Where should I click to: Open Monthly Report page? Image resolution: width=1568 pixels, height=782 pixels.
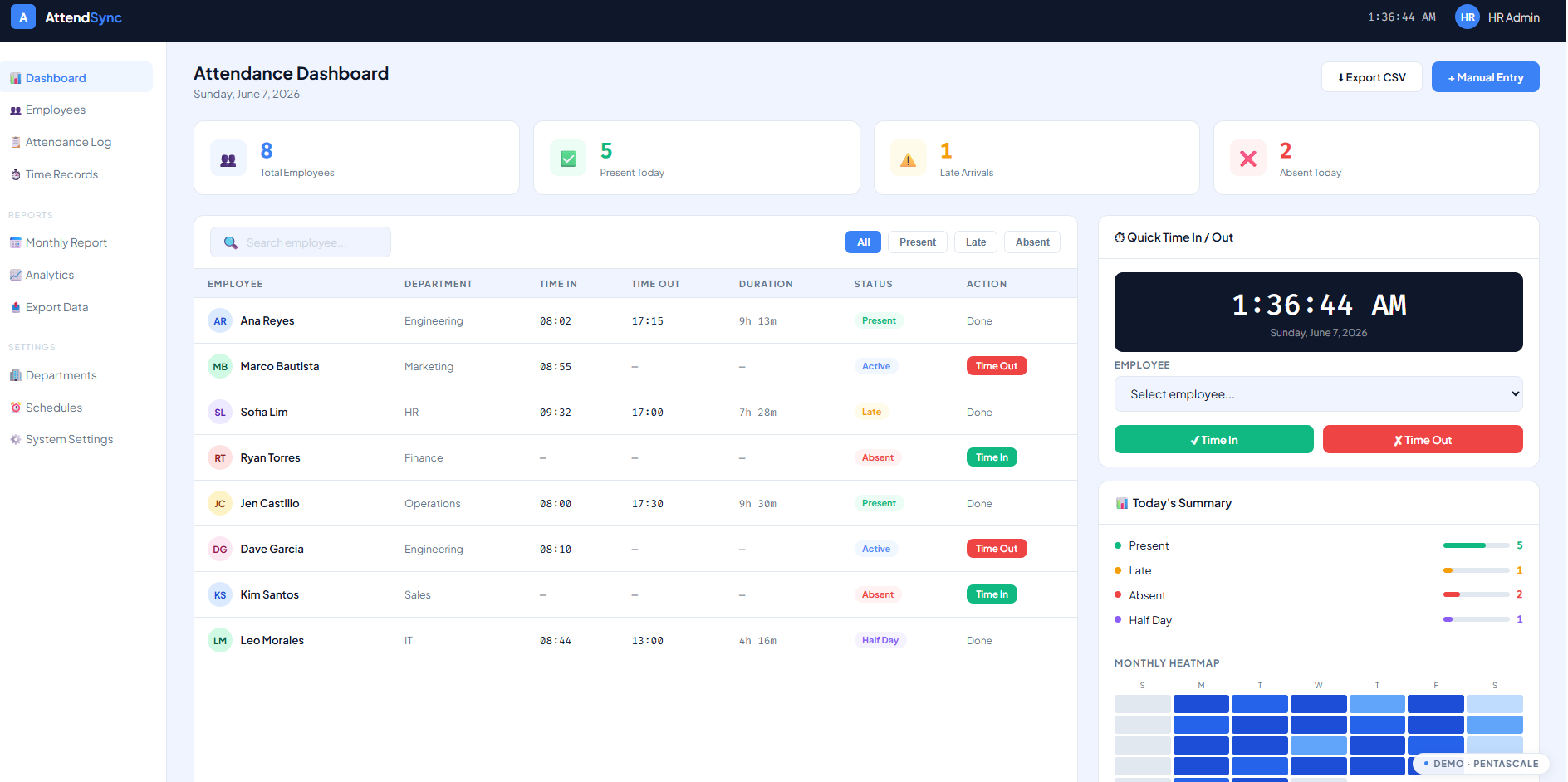coord(76,242)
